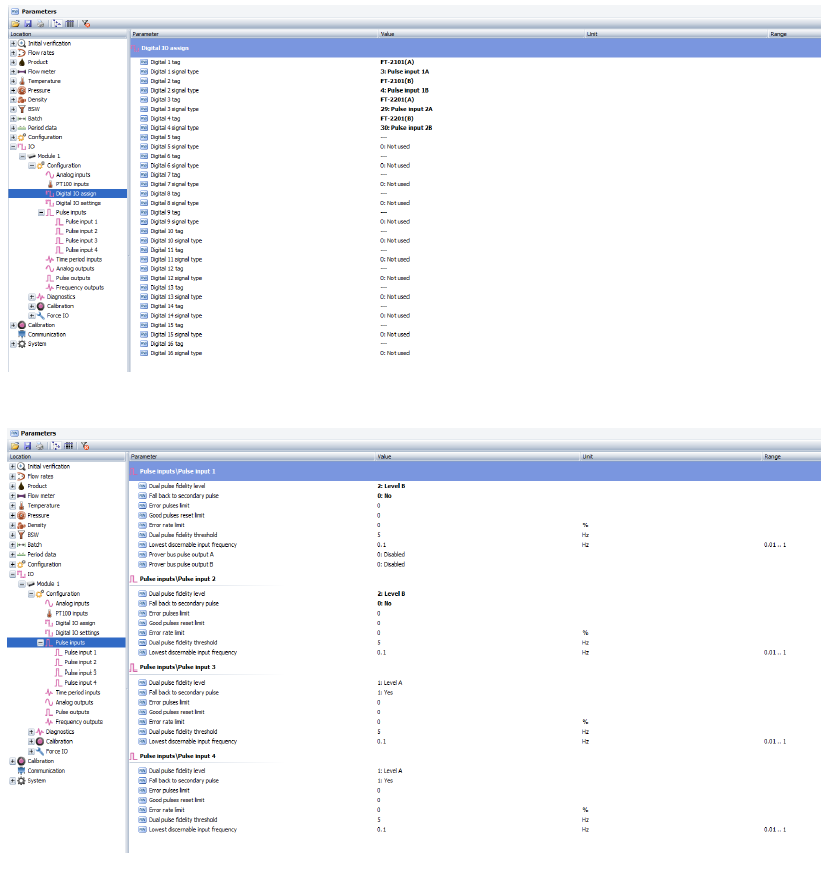Click the Digital 1 tag value FT-2101(A)
The height and width of the screenshot is (876, 829).
pyautogui.click(x=397, y=62)
